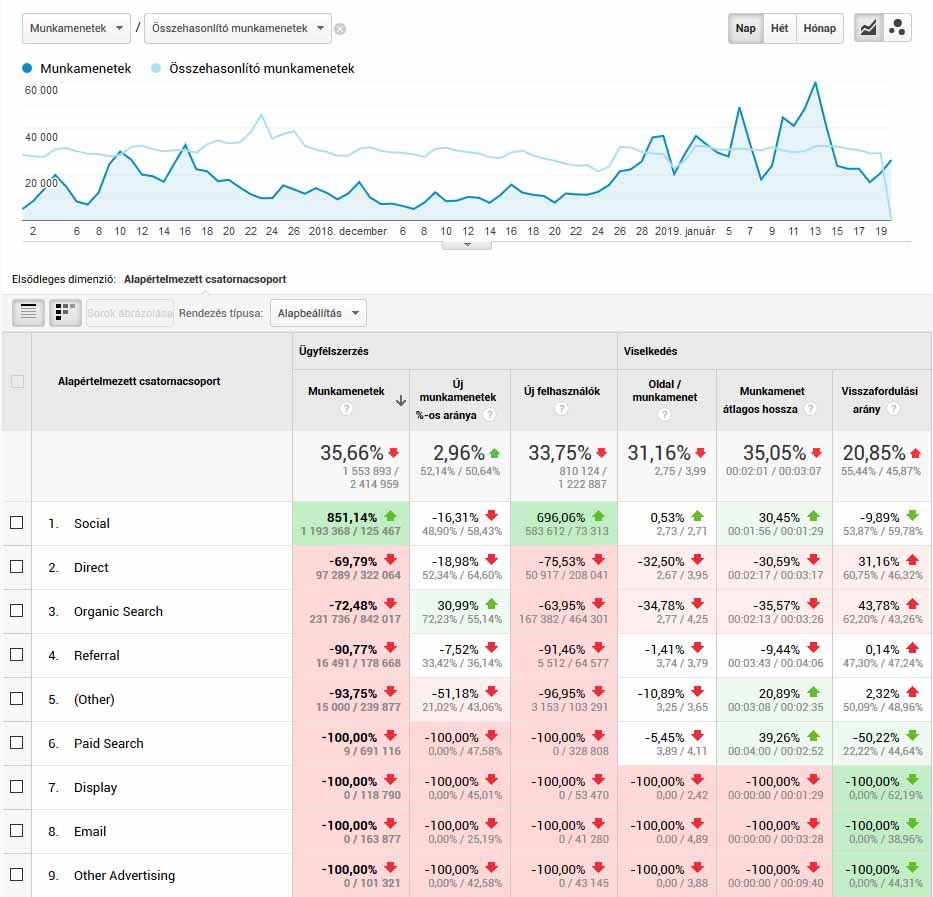Switch to line chart view icon
Viewport: 933px width, 897px height.
(x=868, y=28)
